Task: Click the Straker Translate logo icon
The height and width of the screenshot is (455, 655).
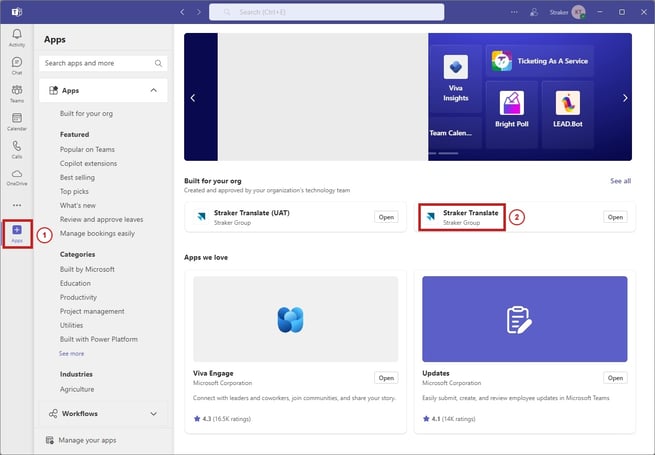Action: [x=430, y=217]
